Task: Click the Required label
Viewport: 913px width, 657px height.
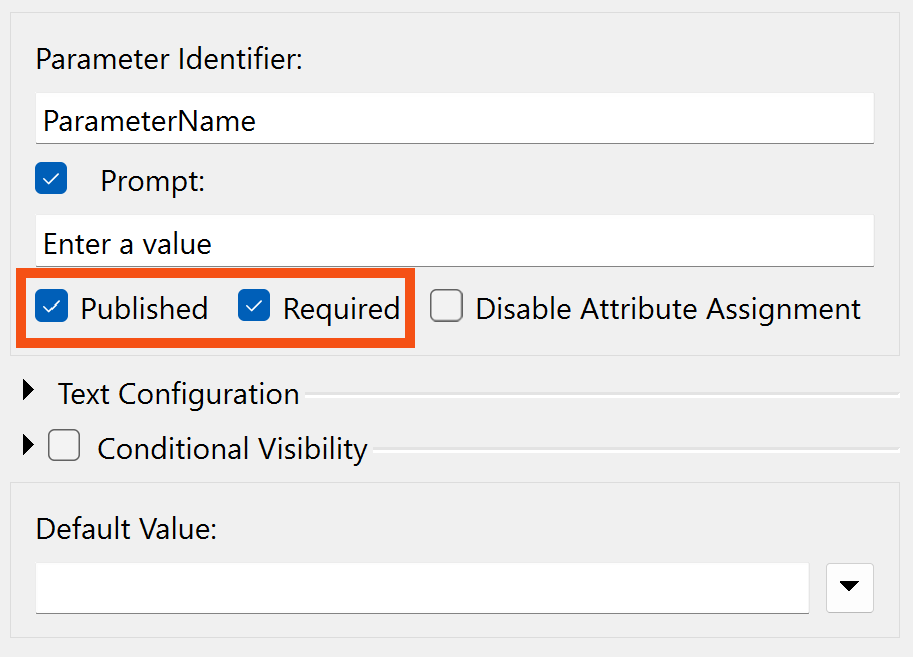Action: tap(345, 308)
